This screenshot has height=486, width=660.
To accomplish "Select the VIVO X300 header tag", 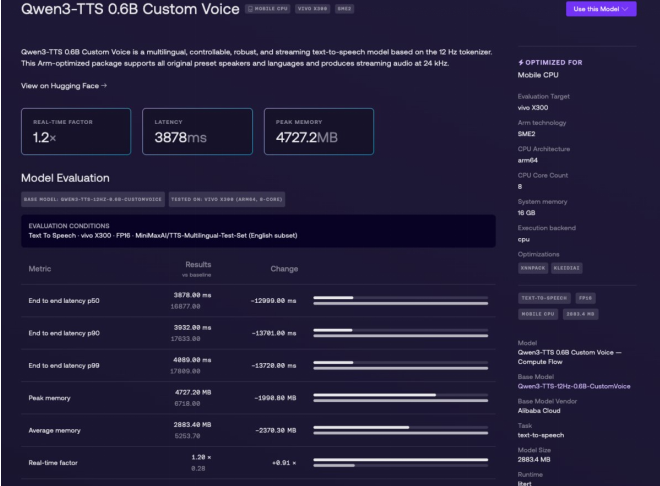I will coord(312,9).
